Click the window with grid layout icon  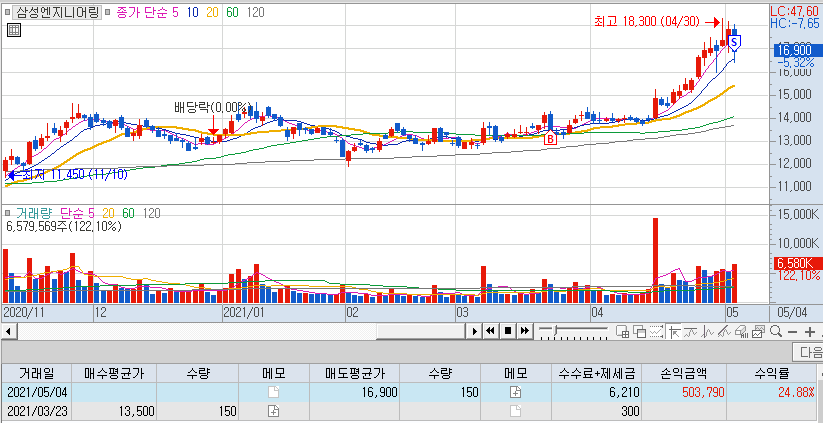click(x=622, y=332)
